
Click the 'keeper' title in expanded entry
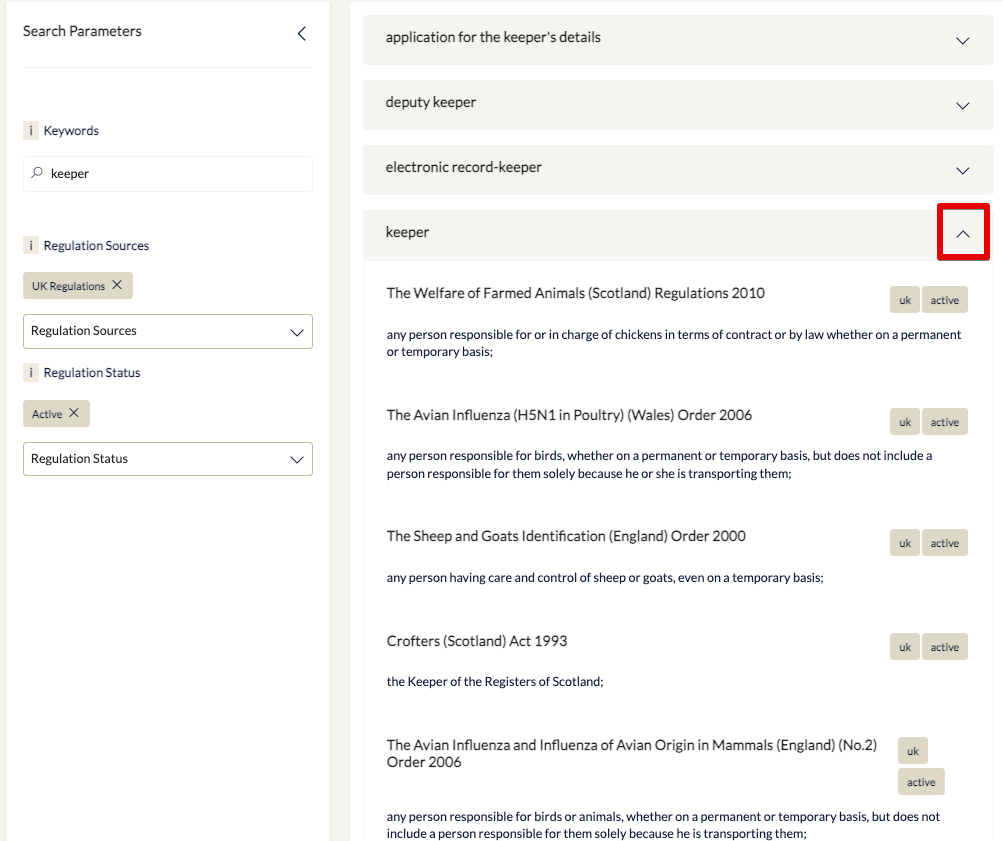[x=407, y=232]
